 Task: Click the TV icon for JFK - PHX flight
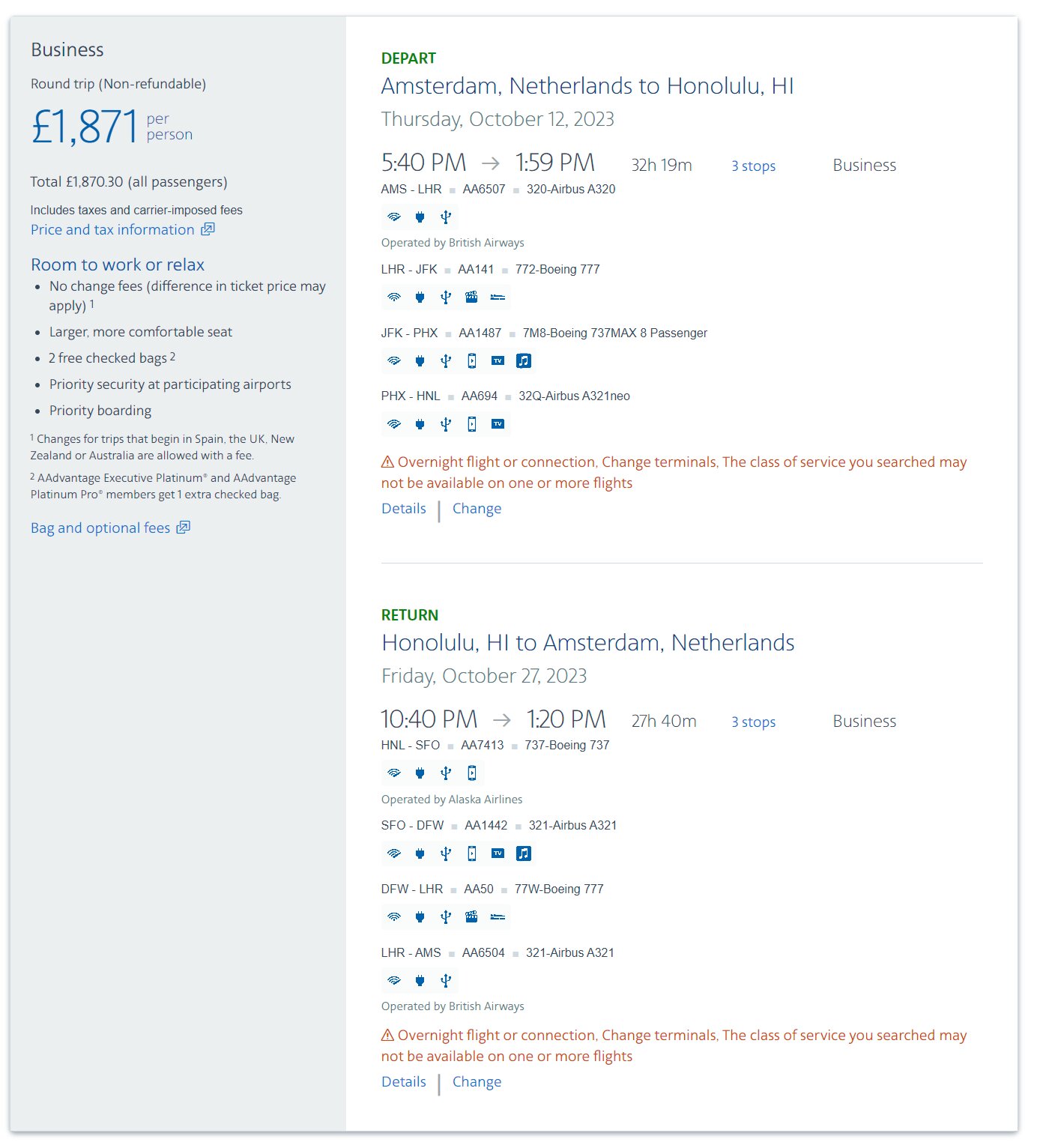point(498,361)
